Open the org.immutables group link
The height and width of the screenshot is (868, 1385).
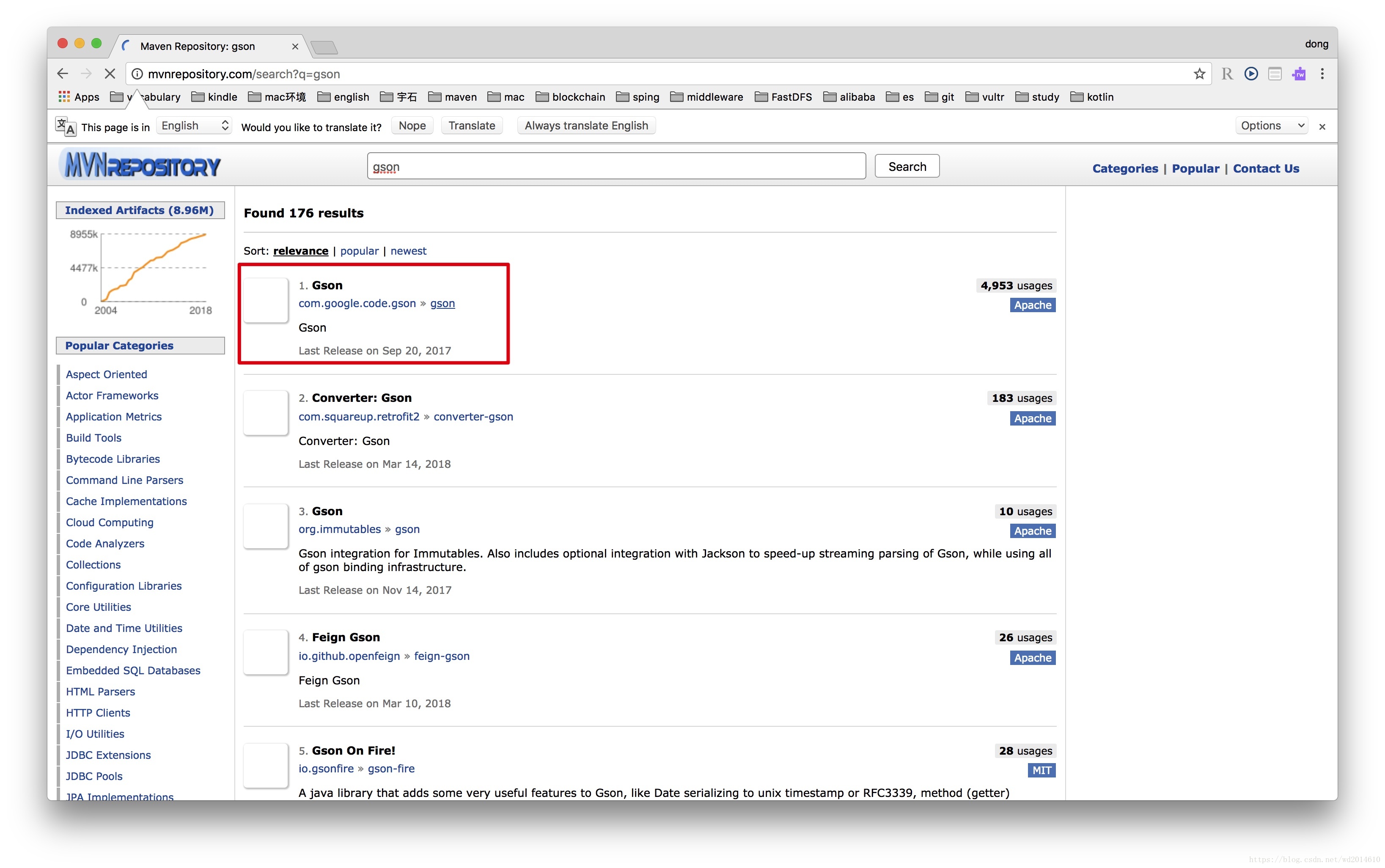340,529
